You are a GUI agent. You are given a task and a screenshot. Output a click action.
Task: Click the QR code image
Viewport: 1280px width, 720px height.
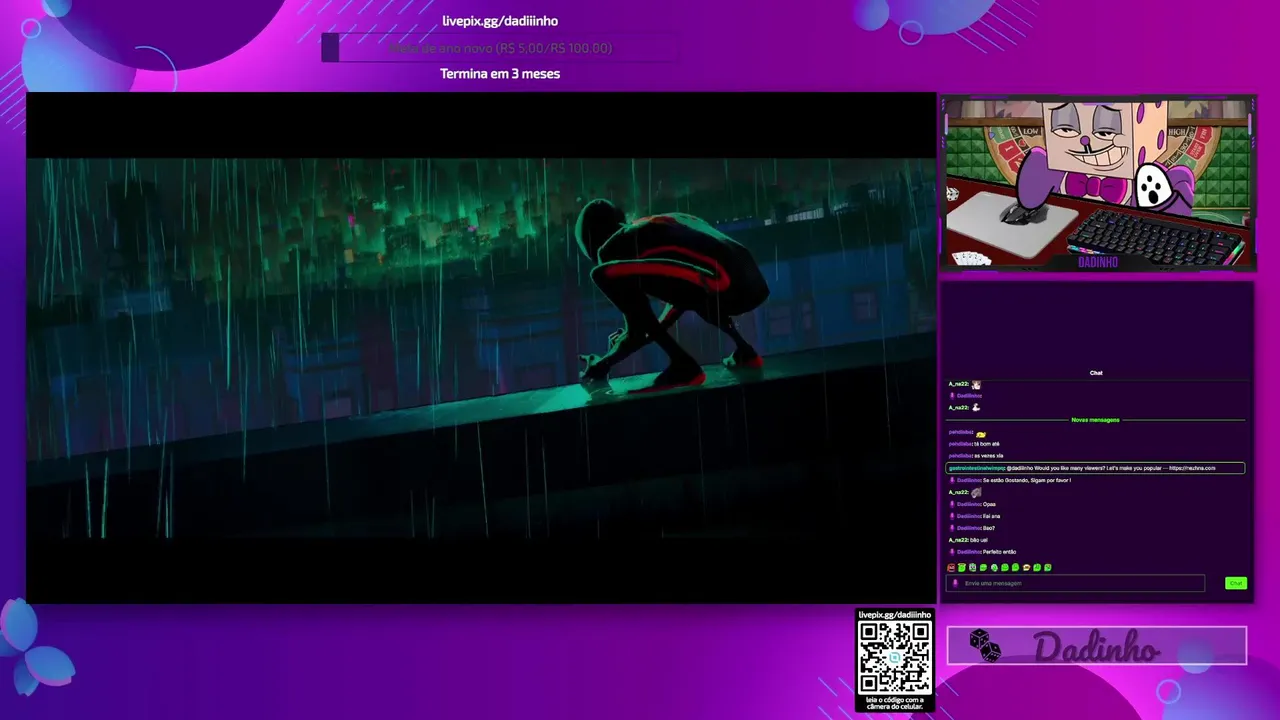(x=895, y=658)
